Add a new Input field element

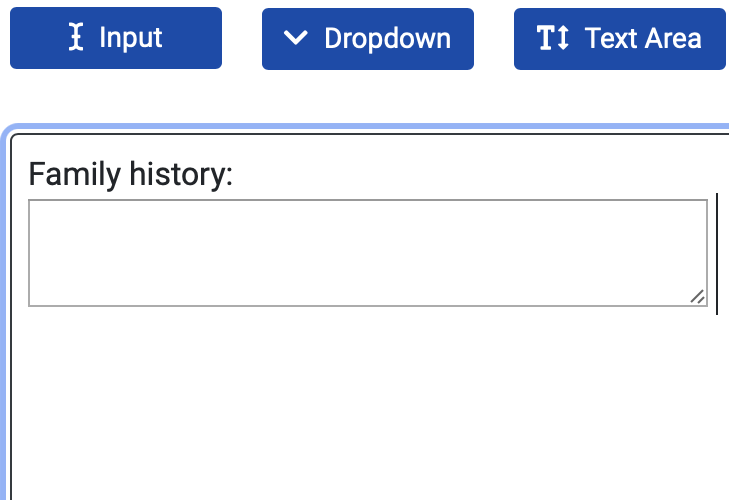(116, 38)
